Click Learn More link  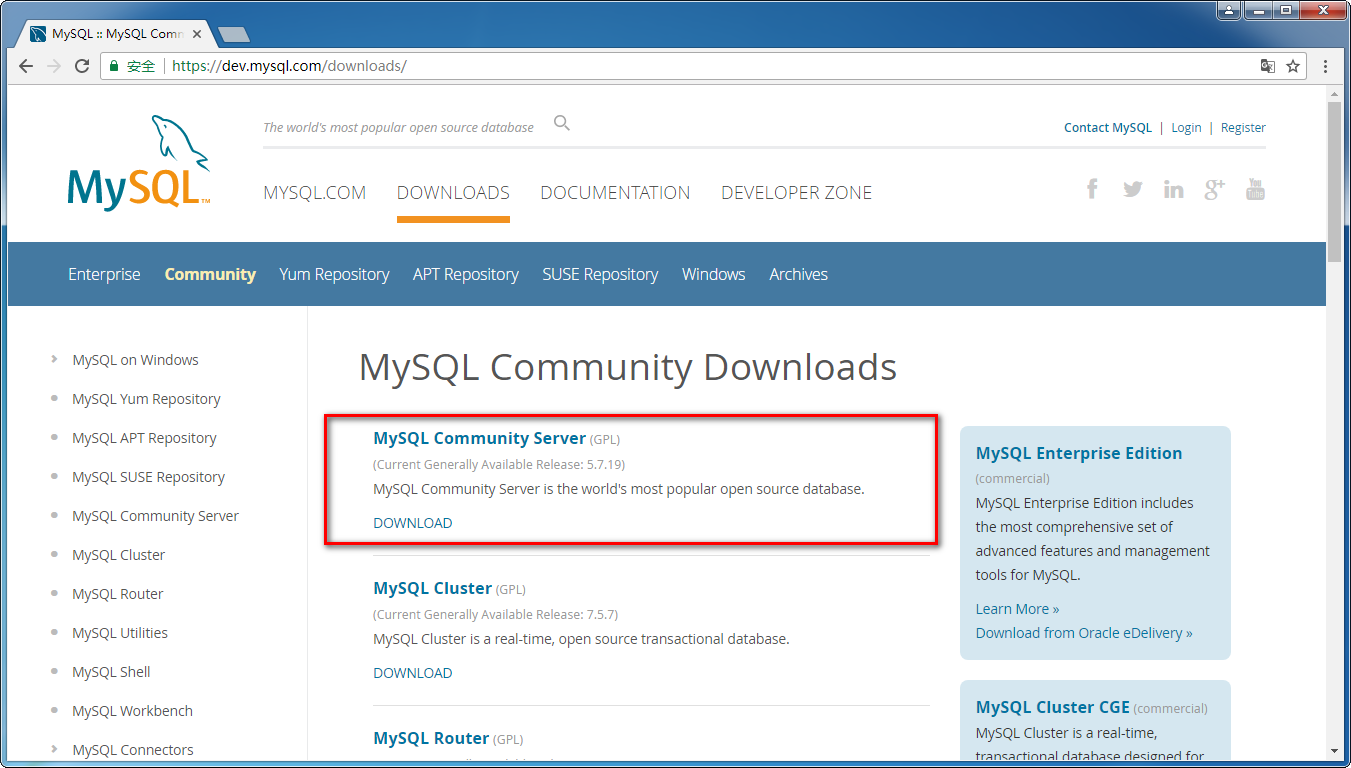(x=1017, y=609)
